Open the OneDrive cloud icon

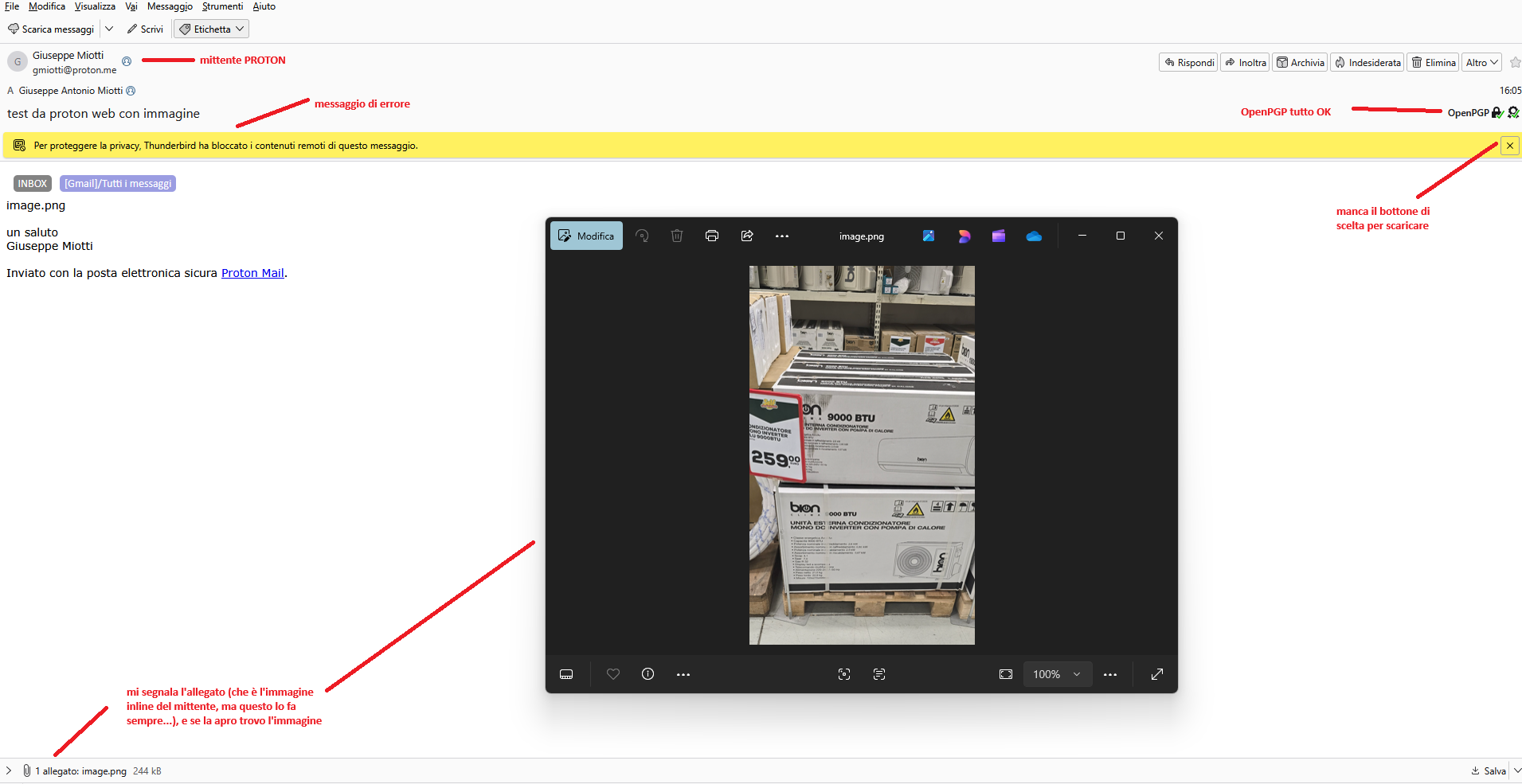[1034, 236]
